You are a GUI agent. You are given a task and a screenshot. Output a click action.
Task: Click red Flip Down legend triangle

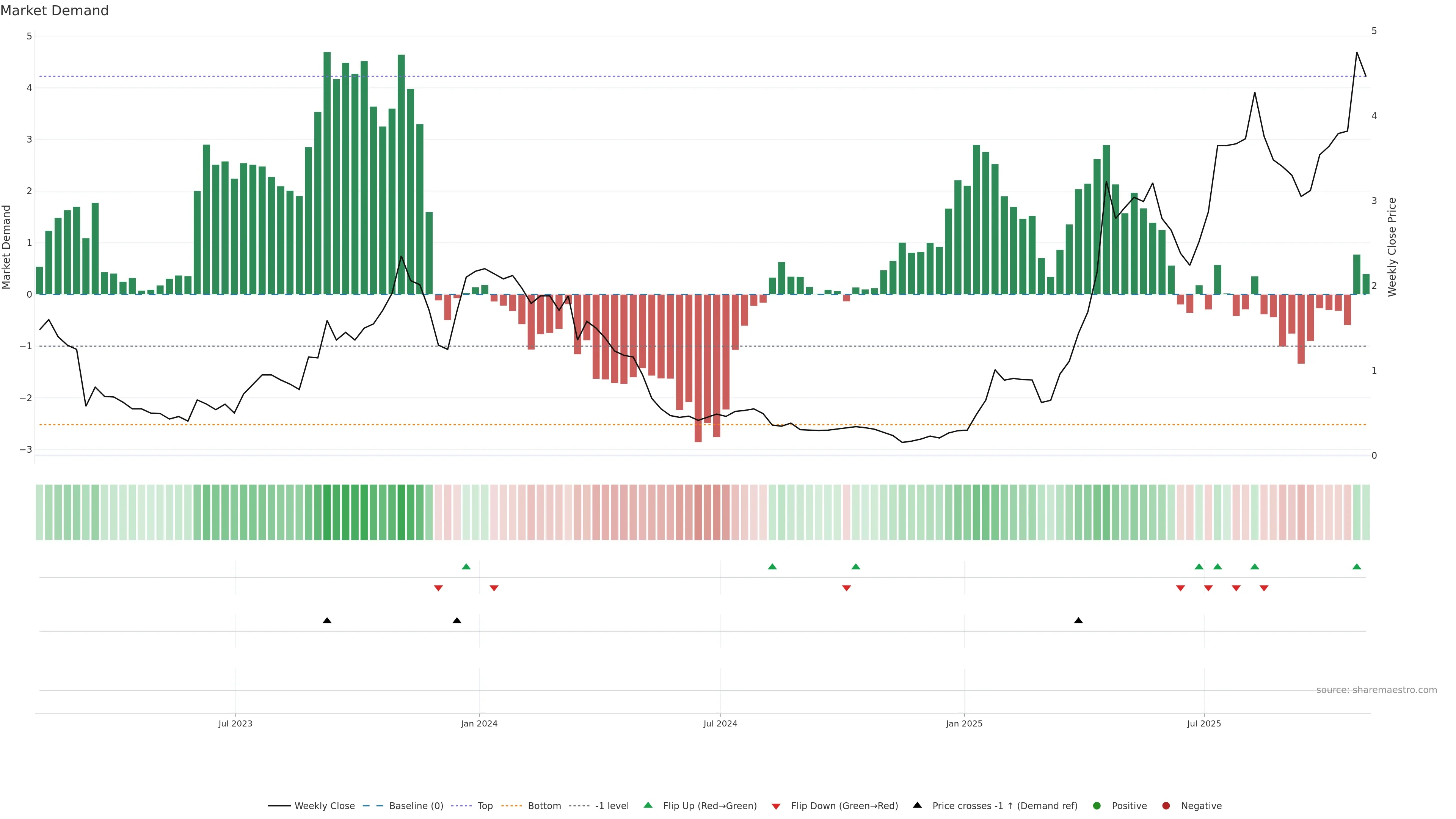pos(776,806)
